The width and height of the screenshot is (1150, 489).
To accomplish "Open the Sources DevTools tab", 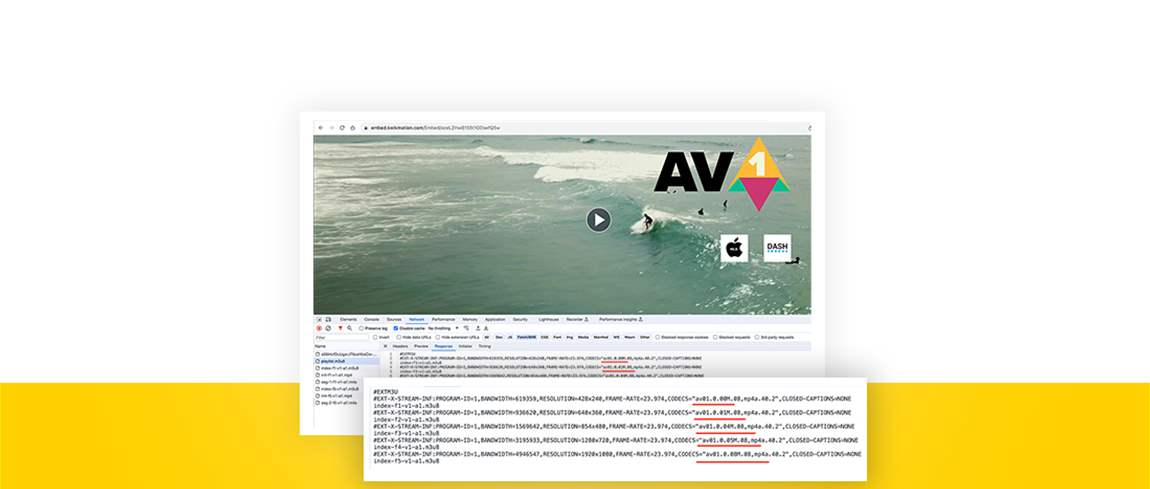I will pyautogui.click(x=394, y=320).
